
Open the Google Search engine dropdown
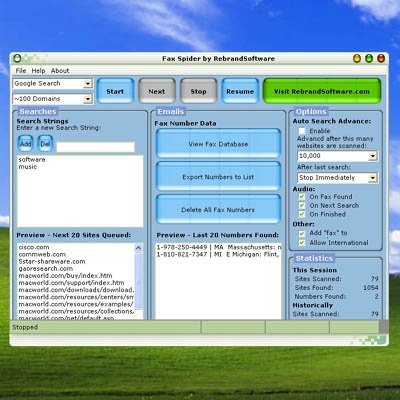click(53, 83)
